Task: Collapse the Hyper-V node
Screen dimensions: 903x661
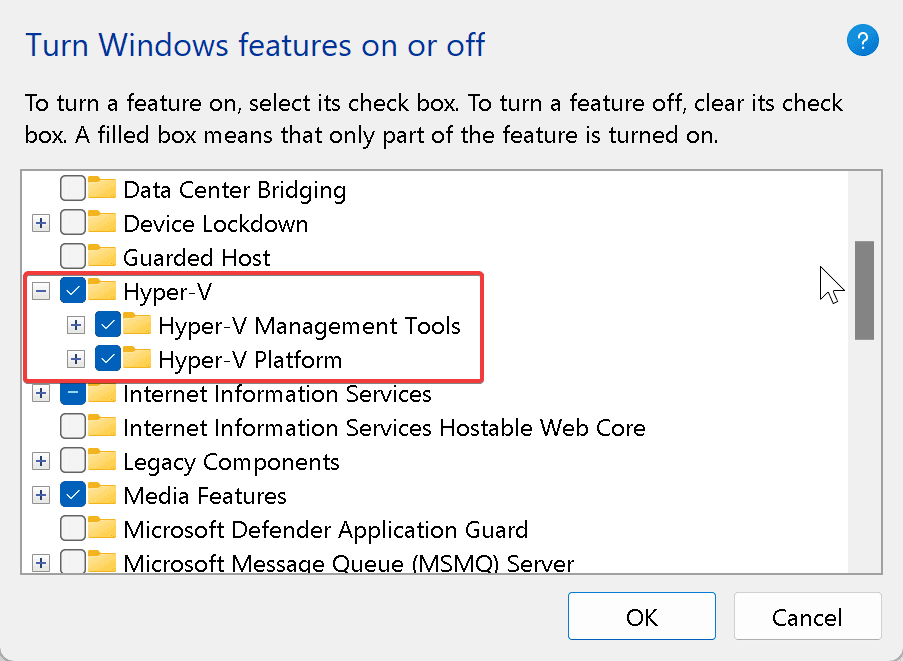Action: [40, 291]
